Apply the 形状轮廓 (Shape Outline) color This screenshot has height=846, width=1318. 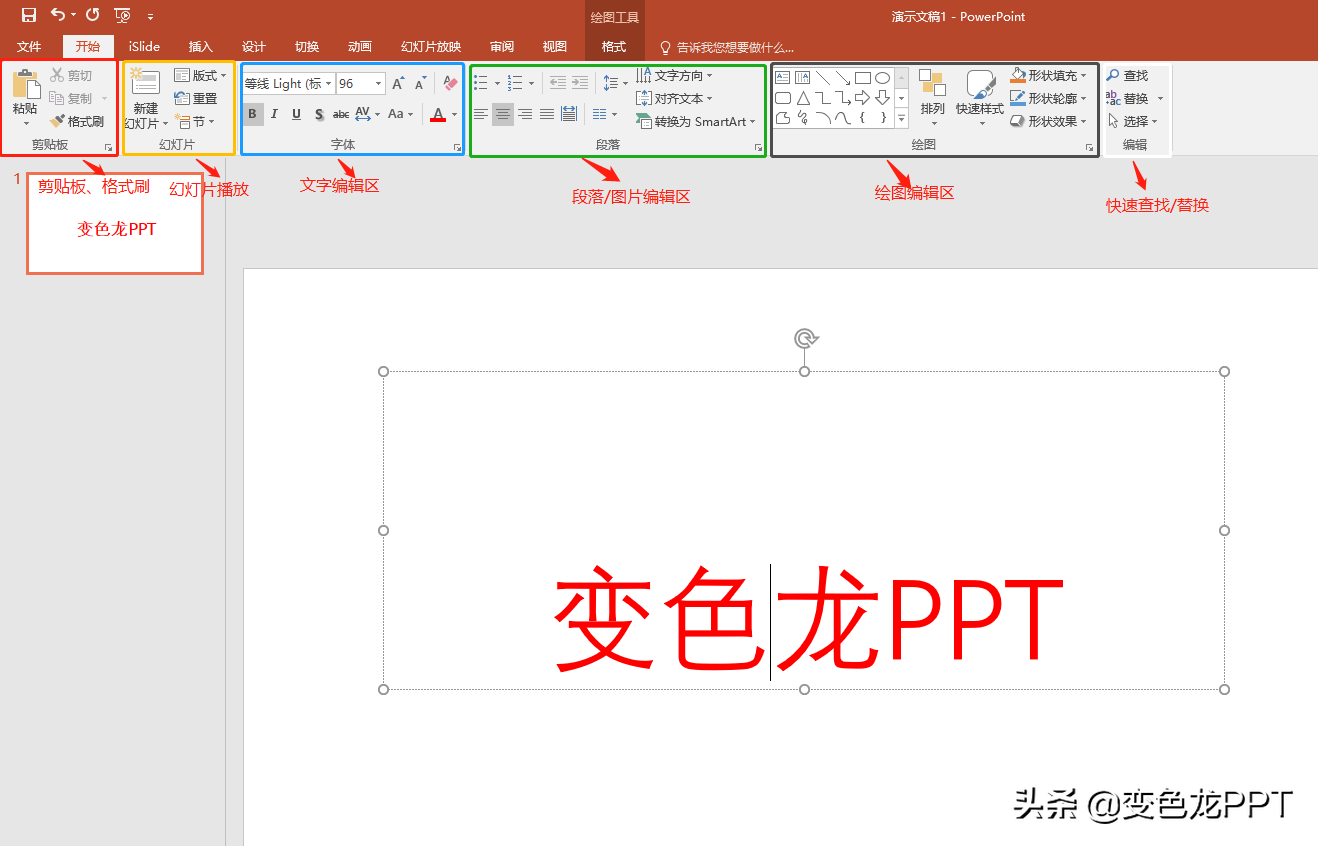coord(1018,98)
